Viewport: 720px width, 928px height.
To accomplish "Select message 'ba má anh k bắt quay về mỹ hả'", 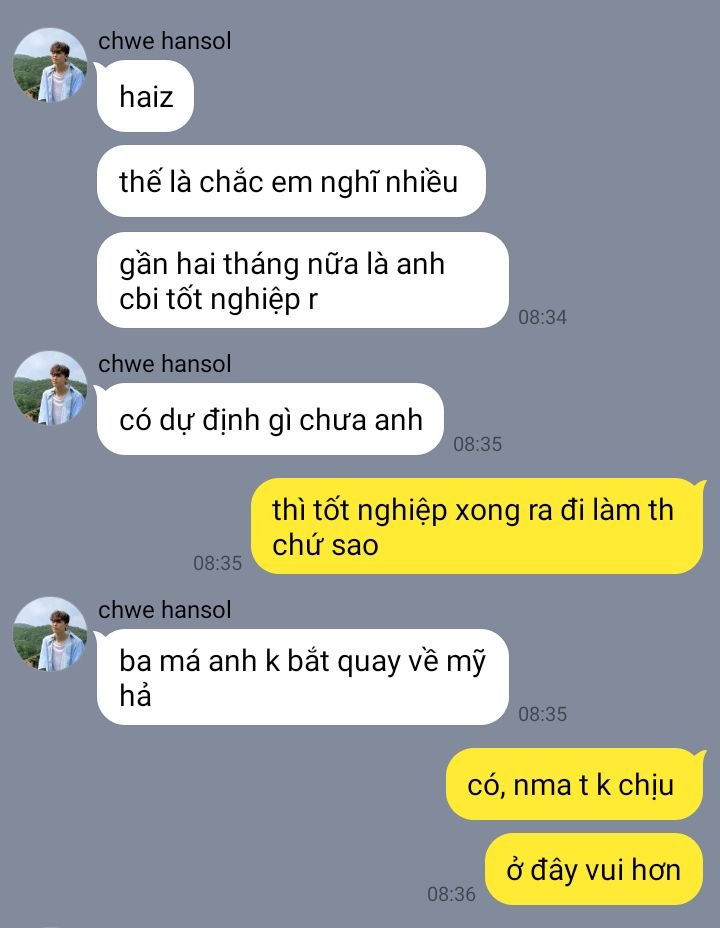I will pos(302,677).
